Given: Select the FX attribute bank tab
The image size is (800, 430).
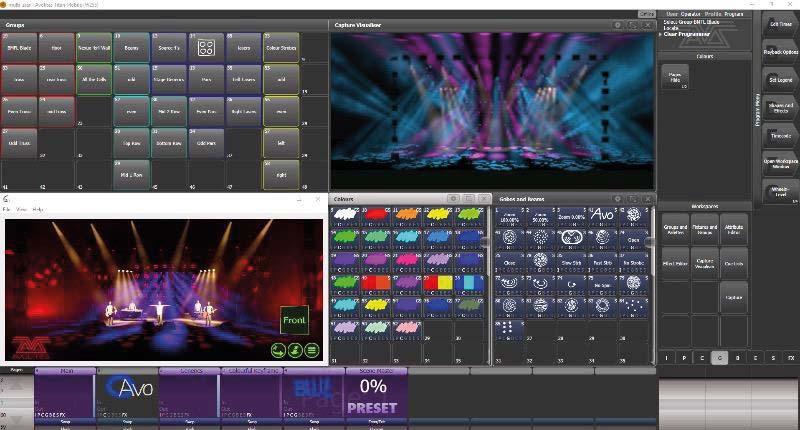Looking at the screenshot, I should tap(791, 358).
